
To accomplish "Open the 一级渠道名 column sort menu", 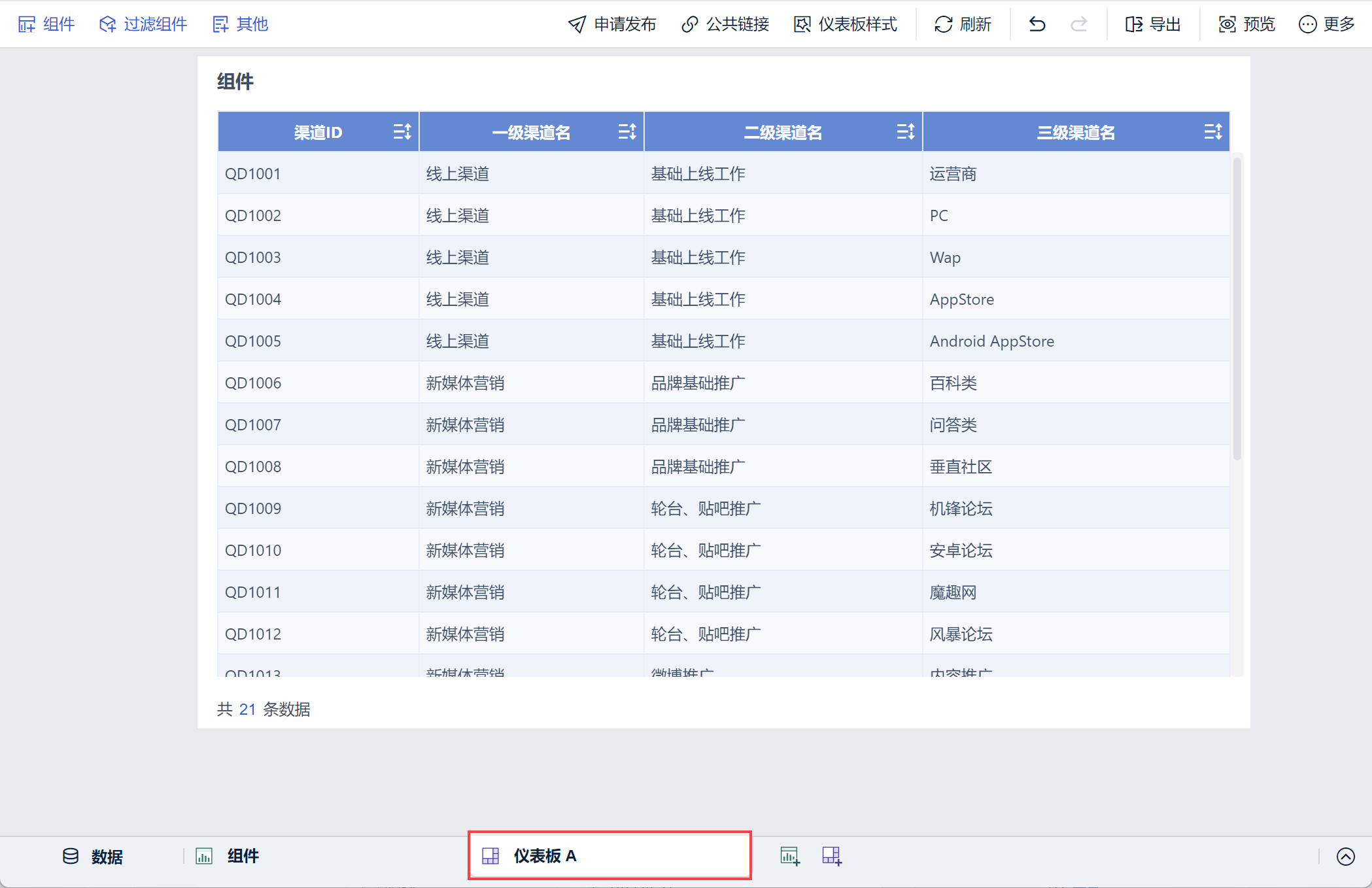I will 626,132.
